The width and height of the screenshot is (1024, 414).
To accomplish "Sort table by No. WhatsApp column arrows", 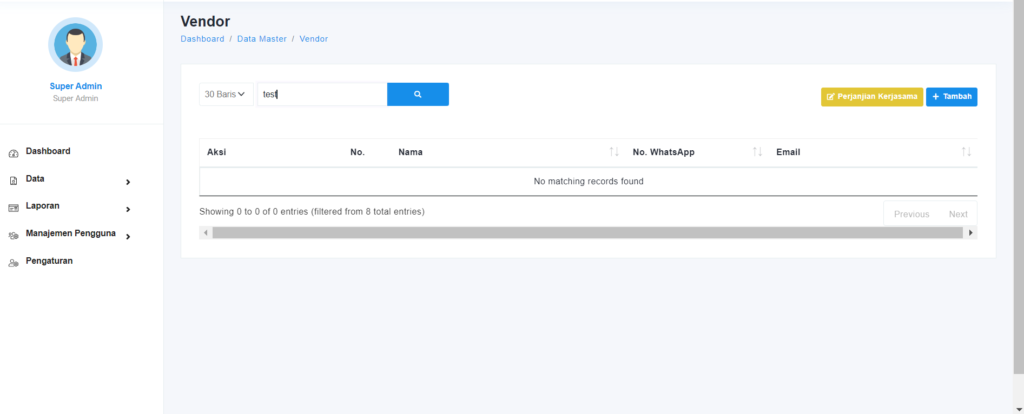I will (758, 152).
